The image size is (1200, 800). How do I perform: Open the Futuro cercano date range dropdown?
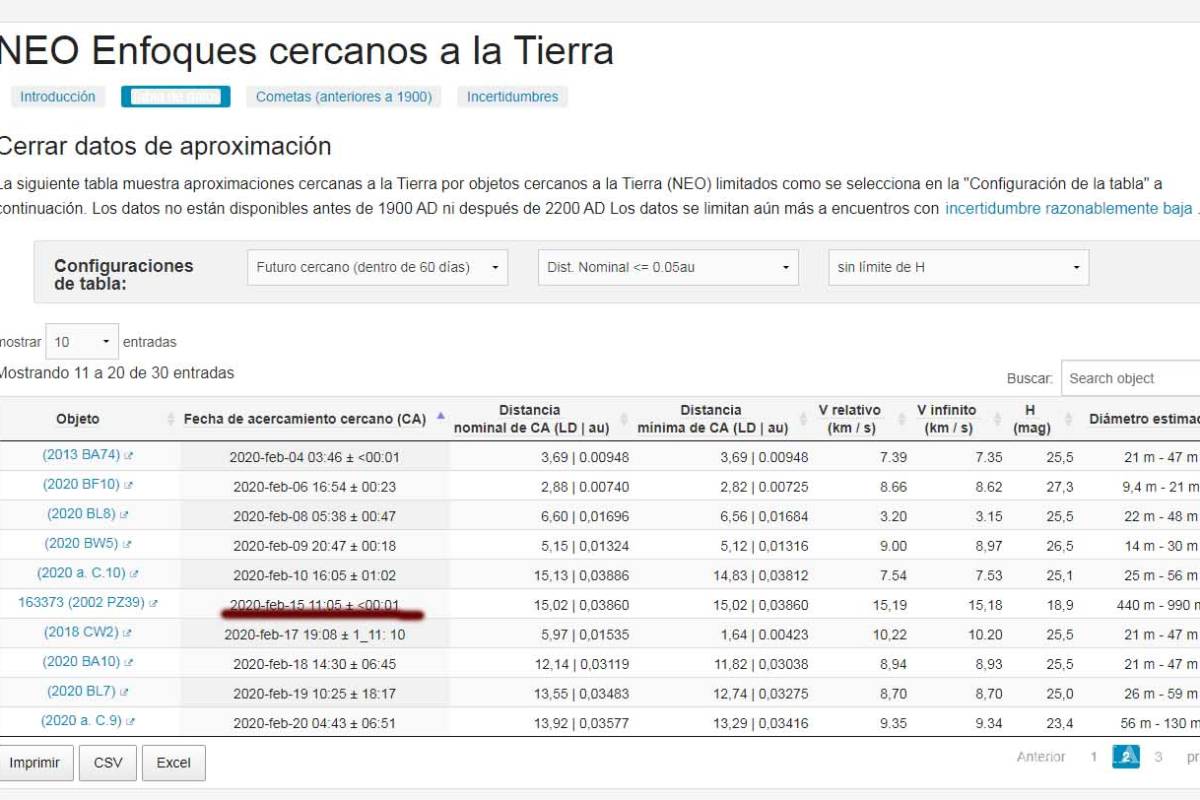point(377,267)
